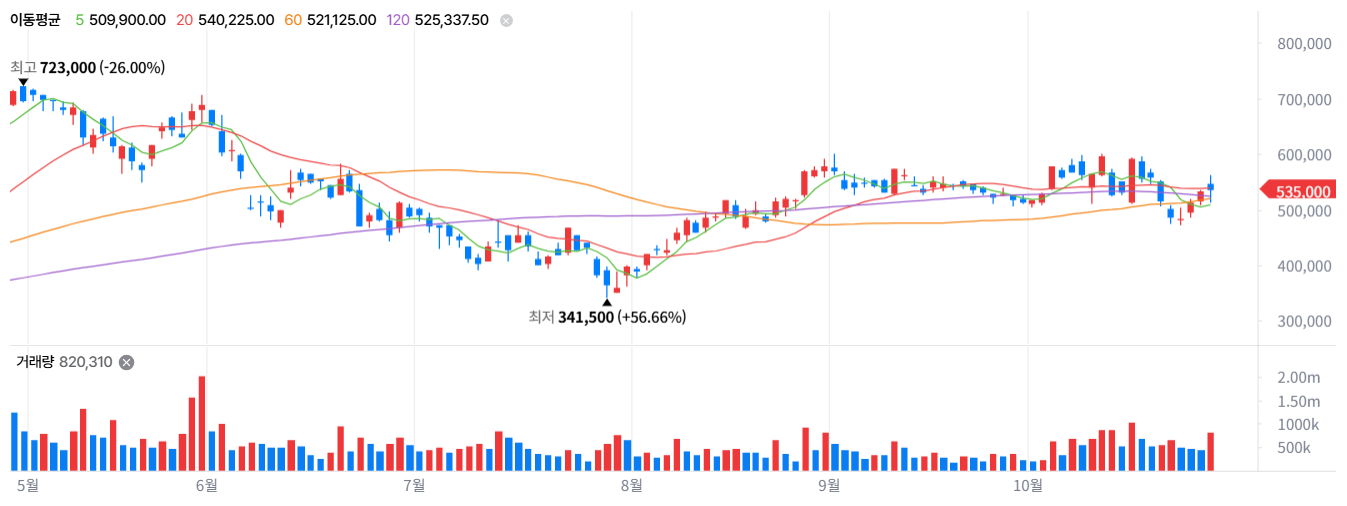Click the 300,000 price axis label
This screenshot has height=506, width=1347.
click(1304, 322)
